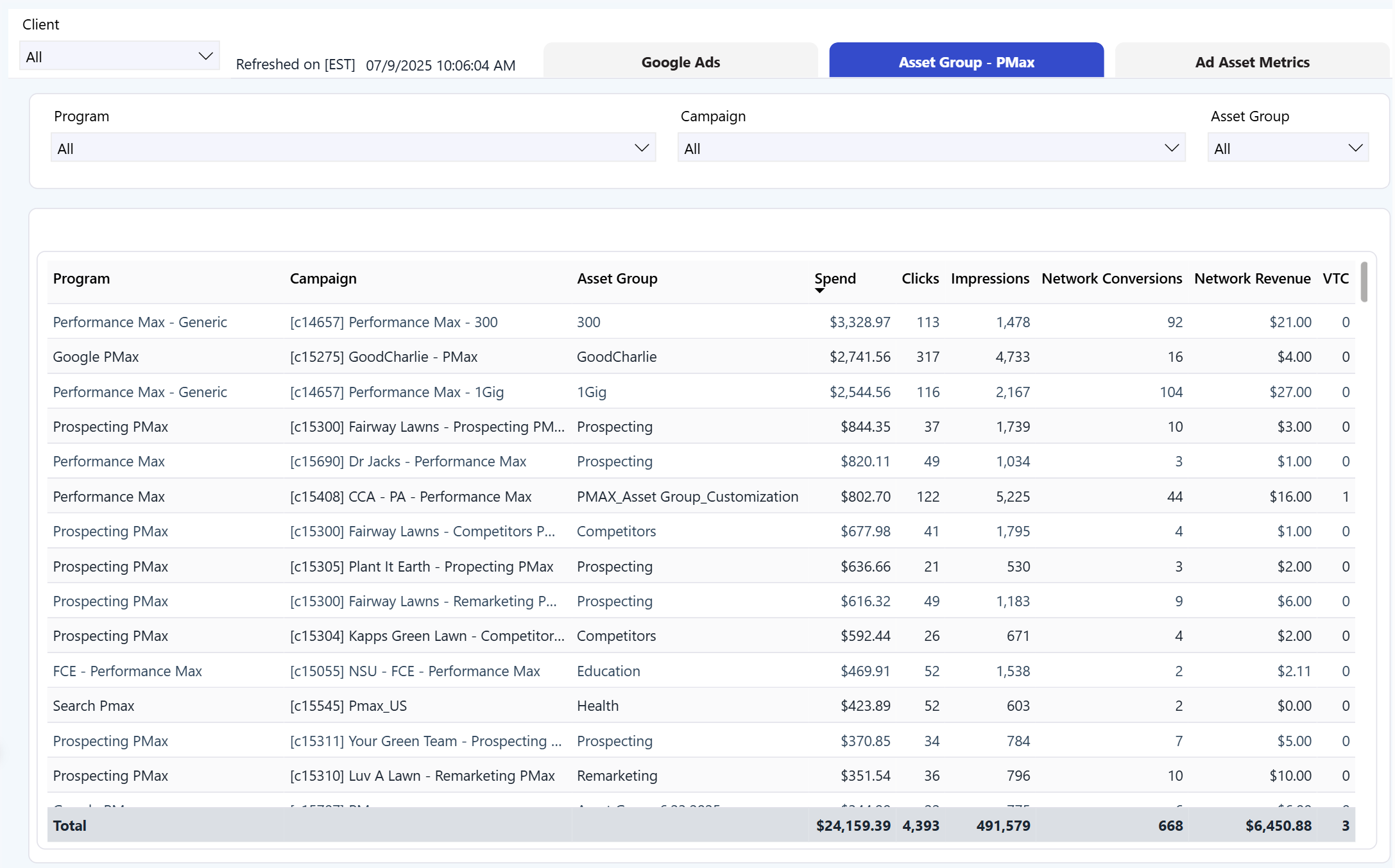Select the Asset Group - PMax tab
The height and width of the screenshot is (868, 1395).
click(x=966, y=62)
